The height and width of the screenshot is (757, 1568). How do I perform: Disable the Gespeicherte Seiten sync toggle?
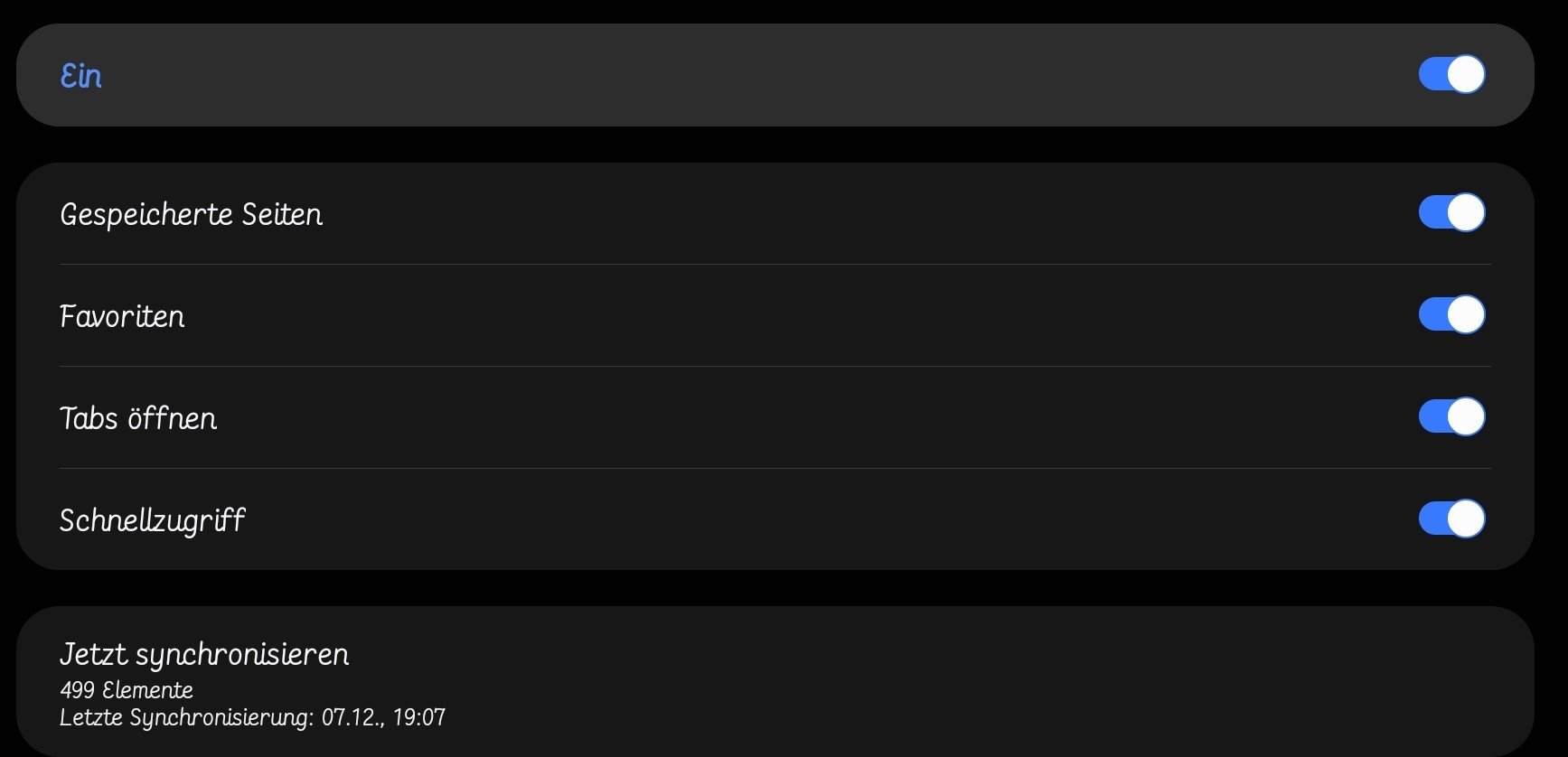(1451, 213)
